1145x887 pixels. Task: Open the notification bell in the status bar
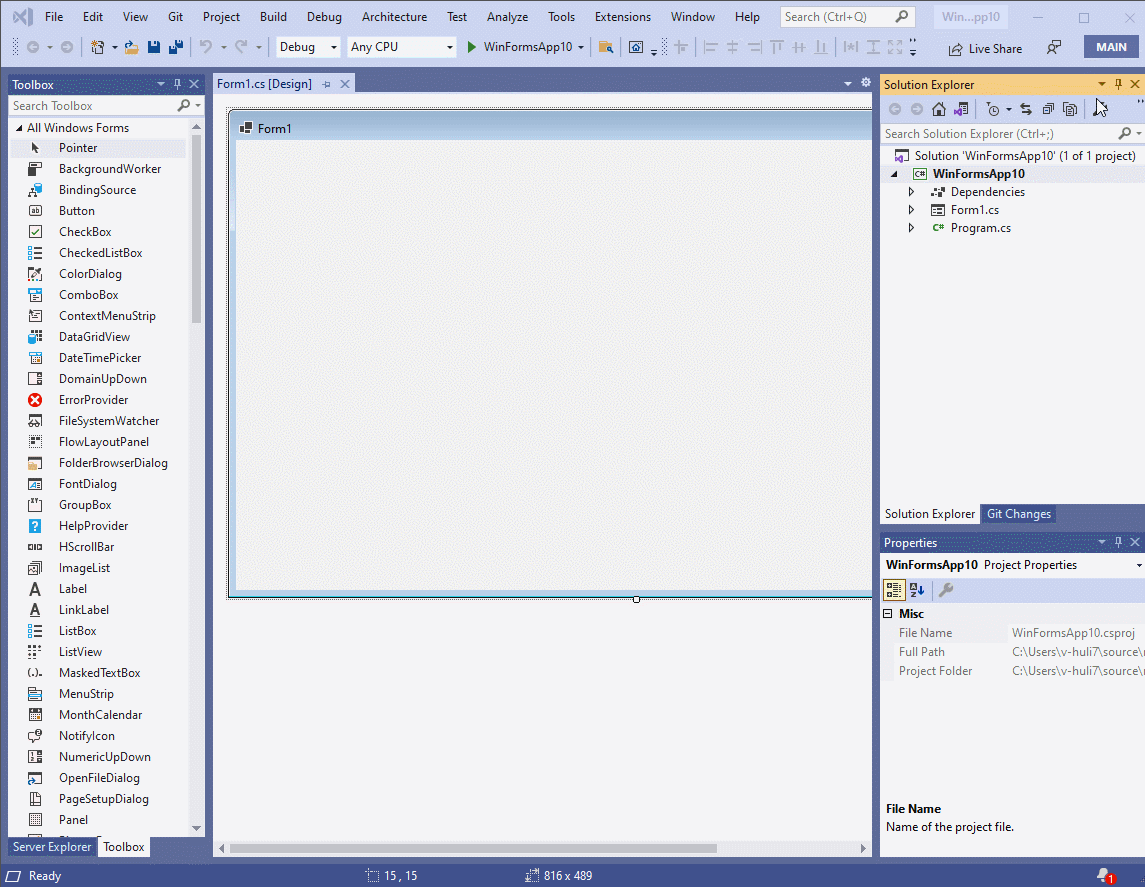coord(1101,875)
